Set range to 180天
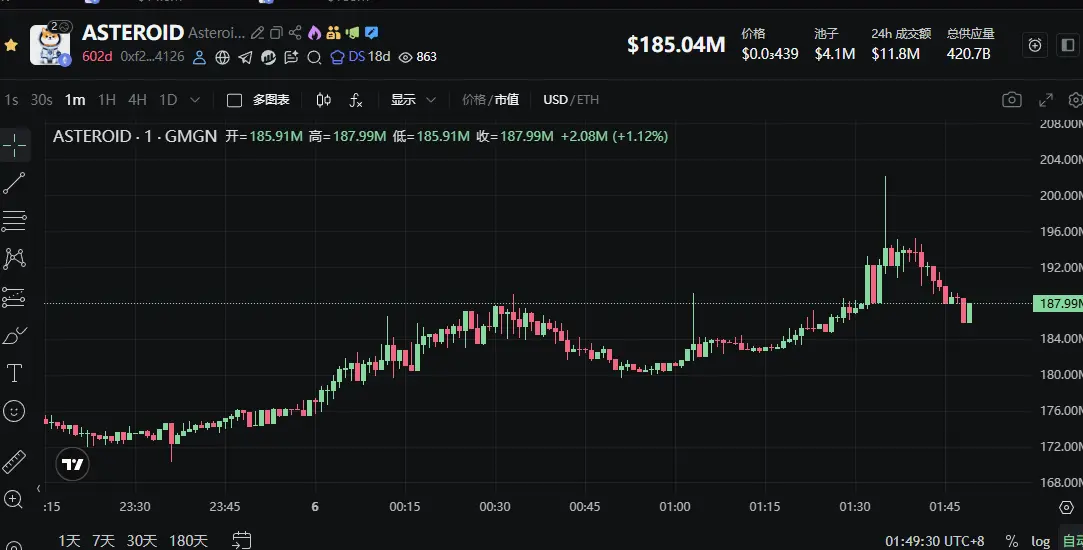The width and height of the screenshot is (1083, 550). click(x=188, y=540)
